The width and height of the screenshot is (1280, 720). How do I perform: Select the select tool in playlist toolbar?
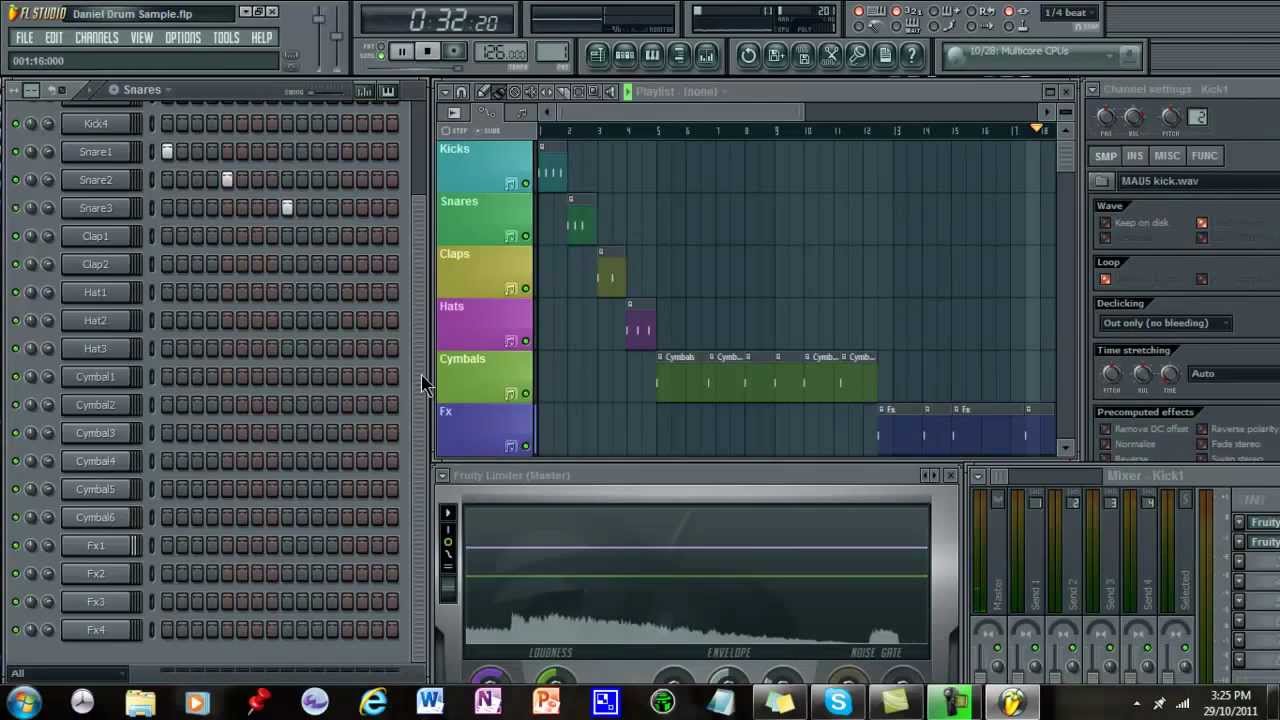579,91
